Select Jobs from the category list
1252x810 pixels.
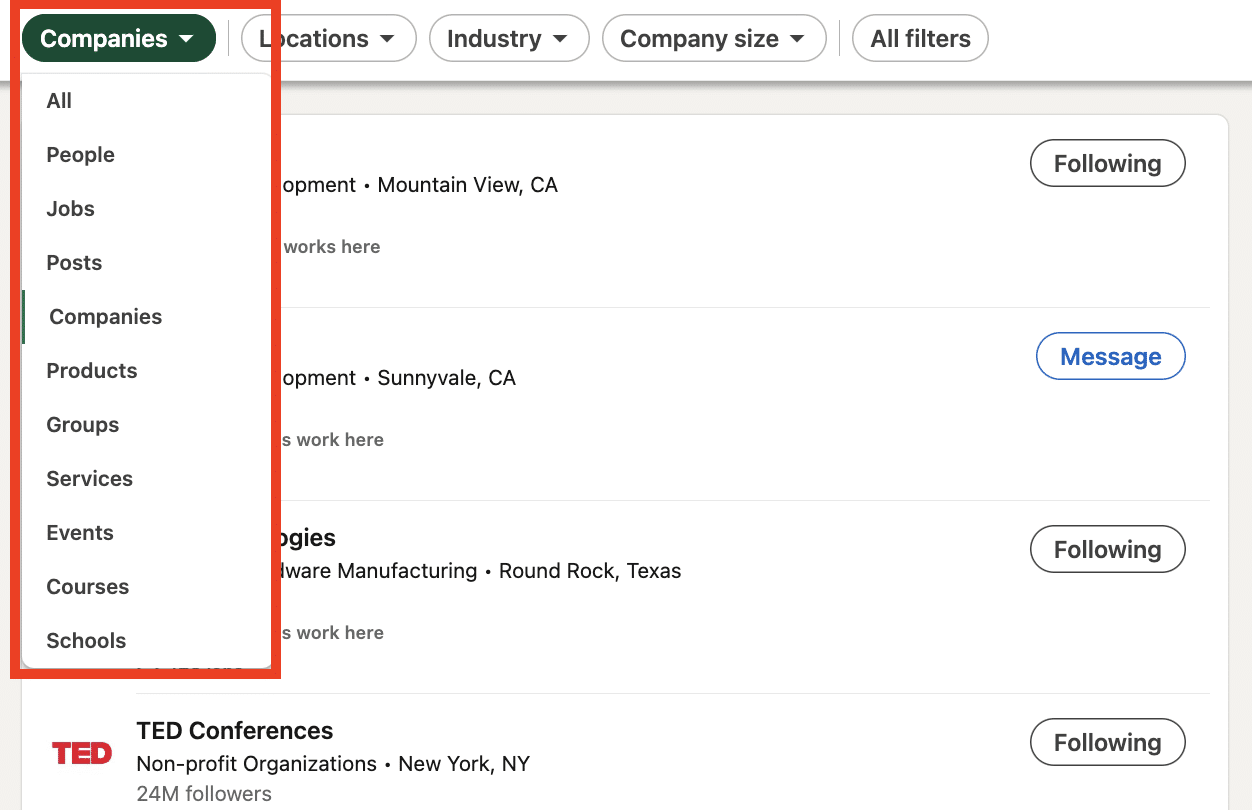click(70, 208)
